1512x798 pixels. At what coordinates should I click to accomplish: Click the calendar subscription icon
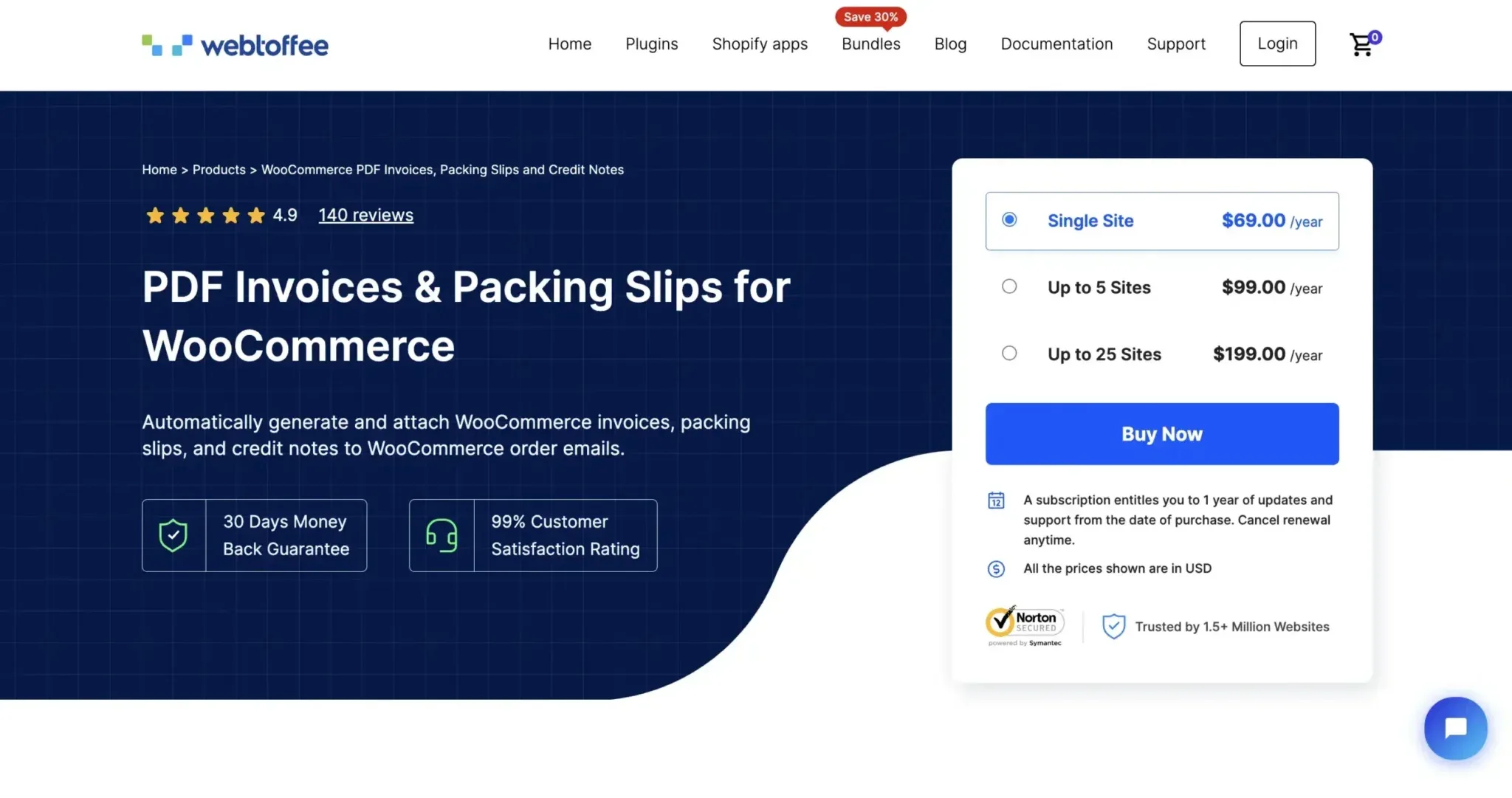tap(996, 501)
